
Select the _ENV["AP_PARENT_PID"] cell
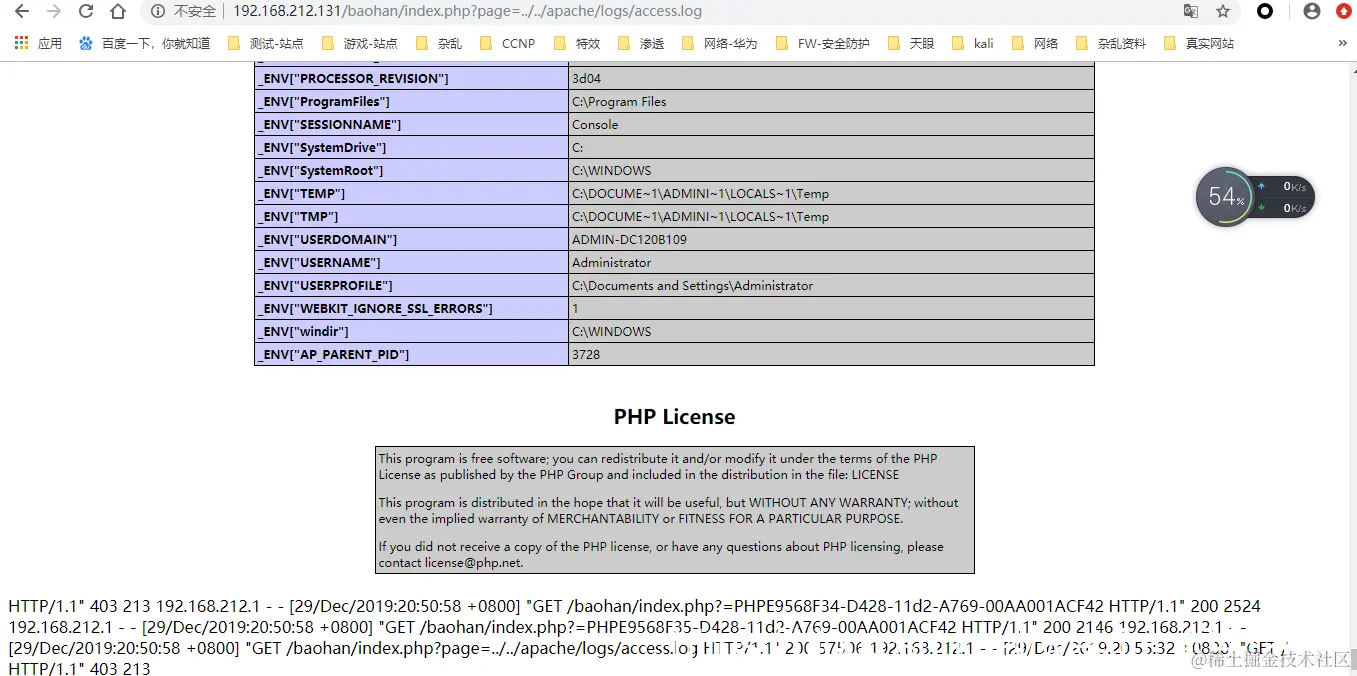pyautogui.click(x=411, y=354)
